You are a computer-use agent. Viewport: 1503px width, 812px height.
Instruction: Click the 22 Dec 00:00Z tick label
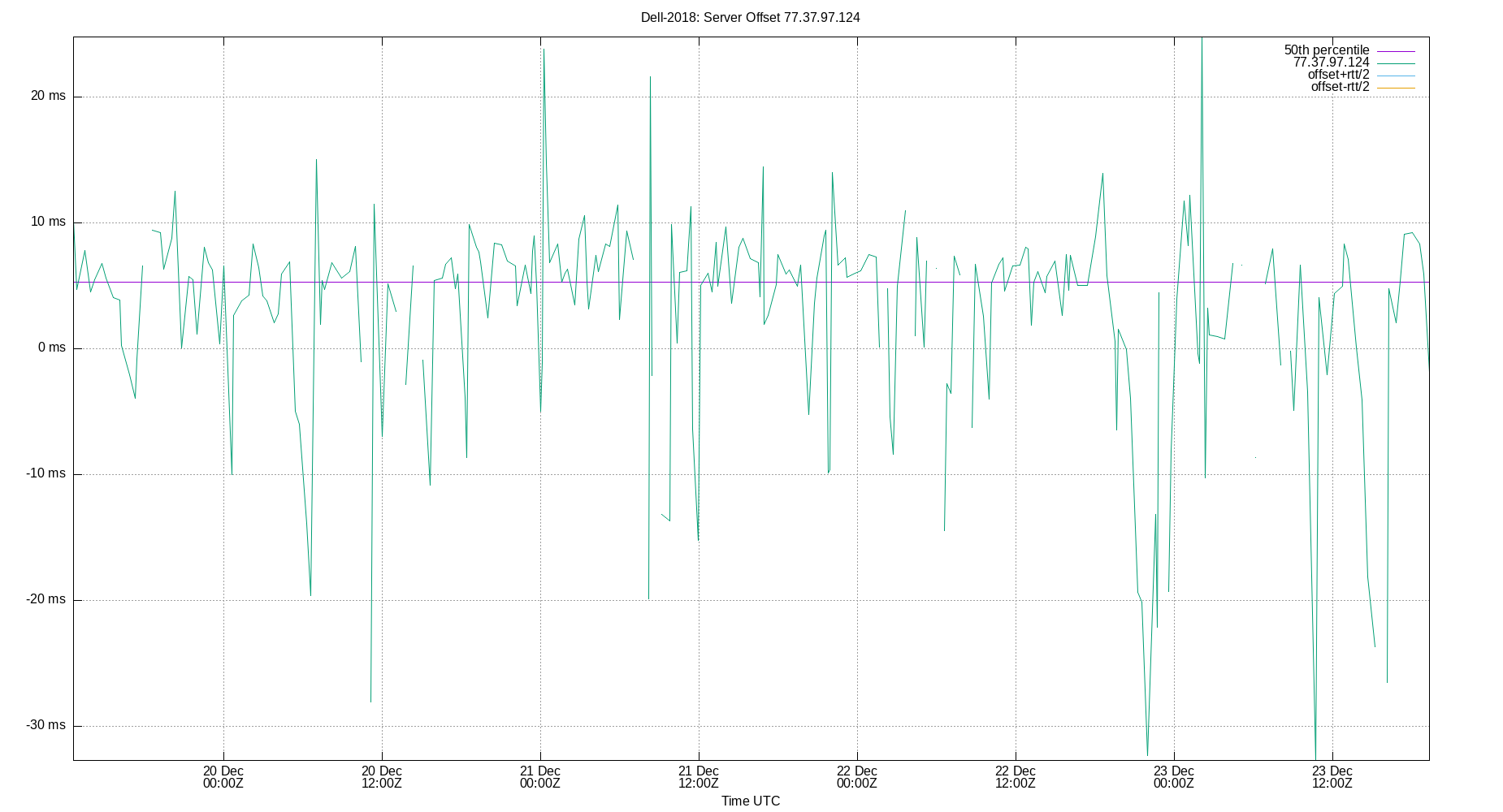[x=855, y=778]
